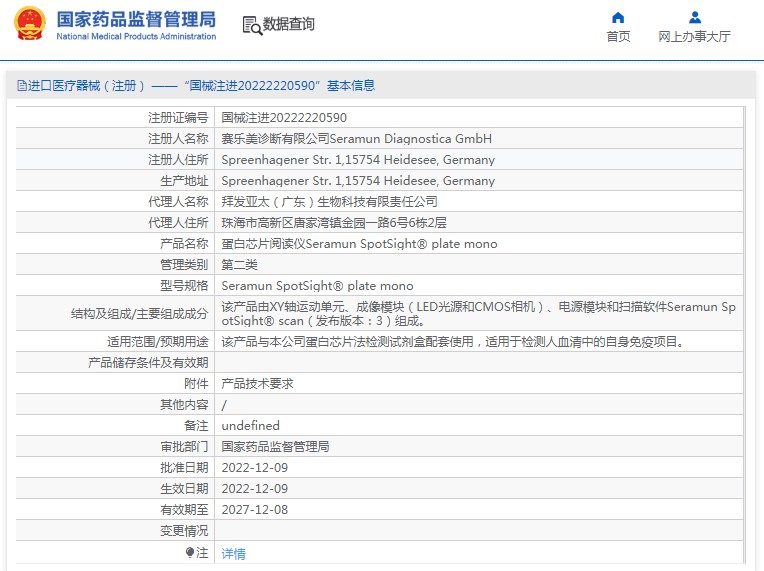Click the 注册人名称 row label
The height and width of the screenshot is (571, 764).
coord(178,139)
